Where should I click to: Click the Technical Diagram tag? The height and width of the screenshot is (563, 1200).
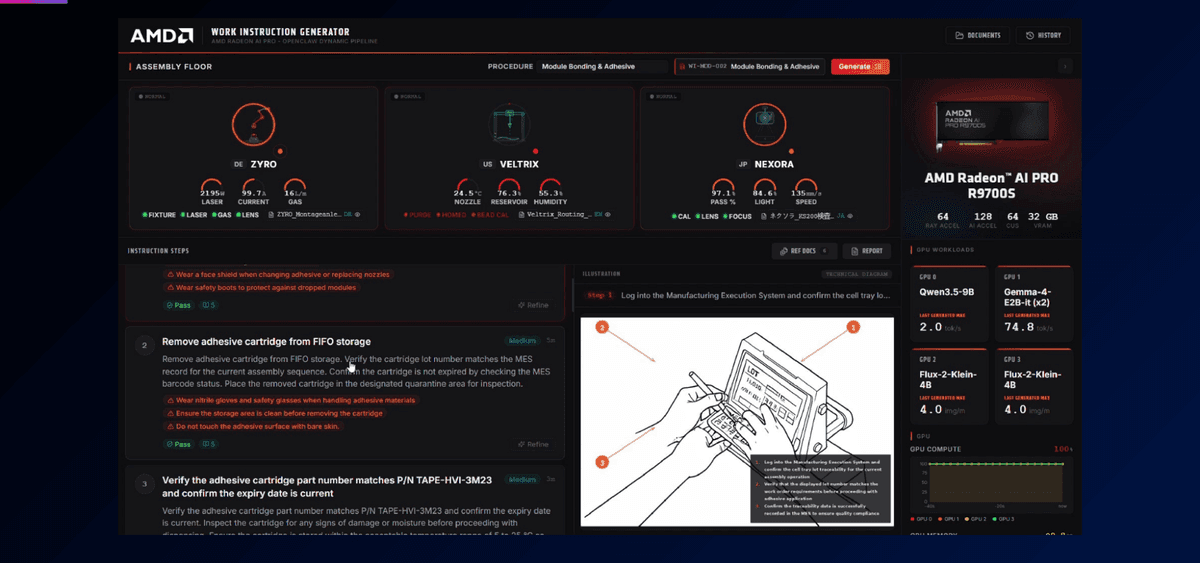click(855, 273)
